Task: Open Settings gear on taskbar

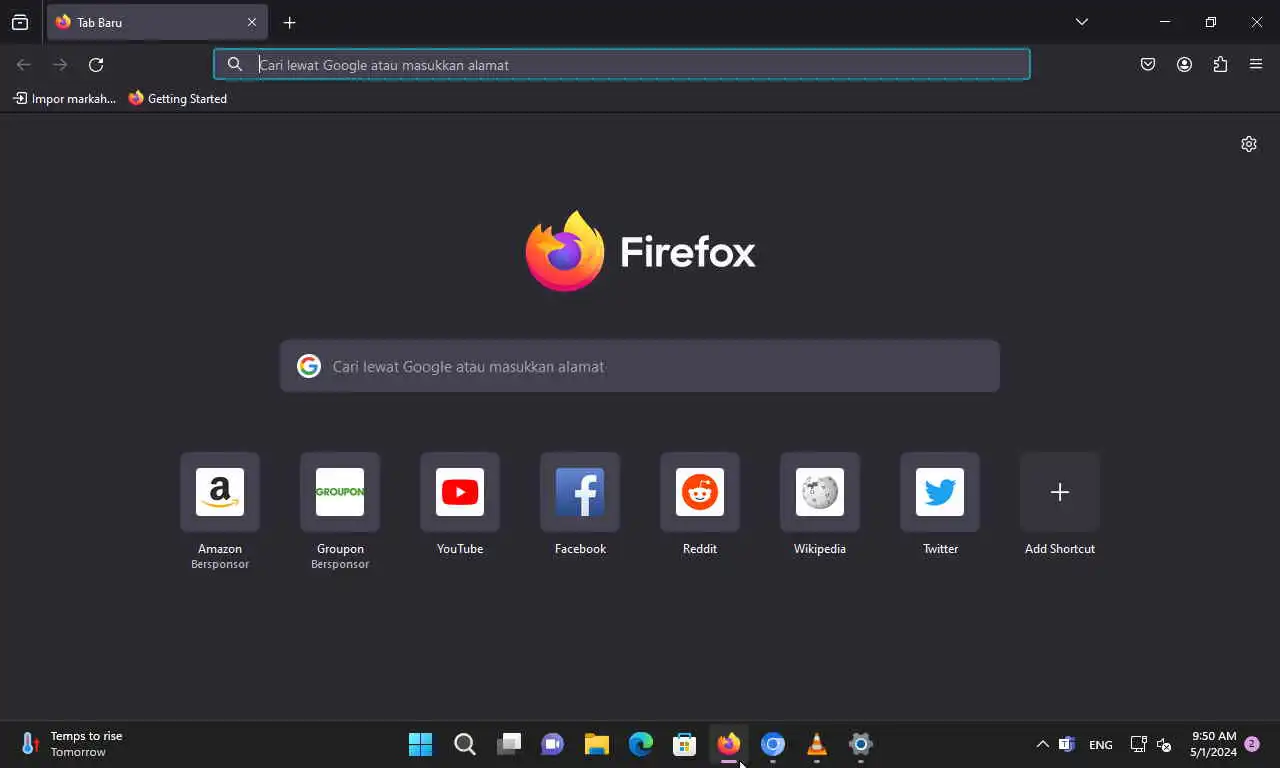Action: coord(861,744)
